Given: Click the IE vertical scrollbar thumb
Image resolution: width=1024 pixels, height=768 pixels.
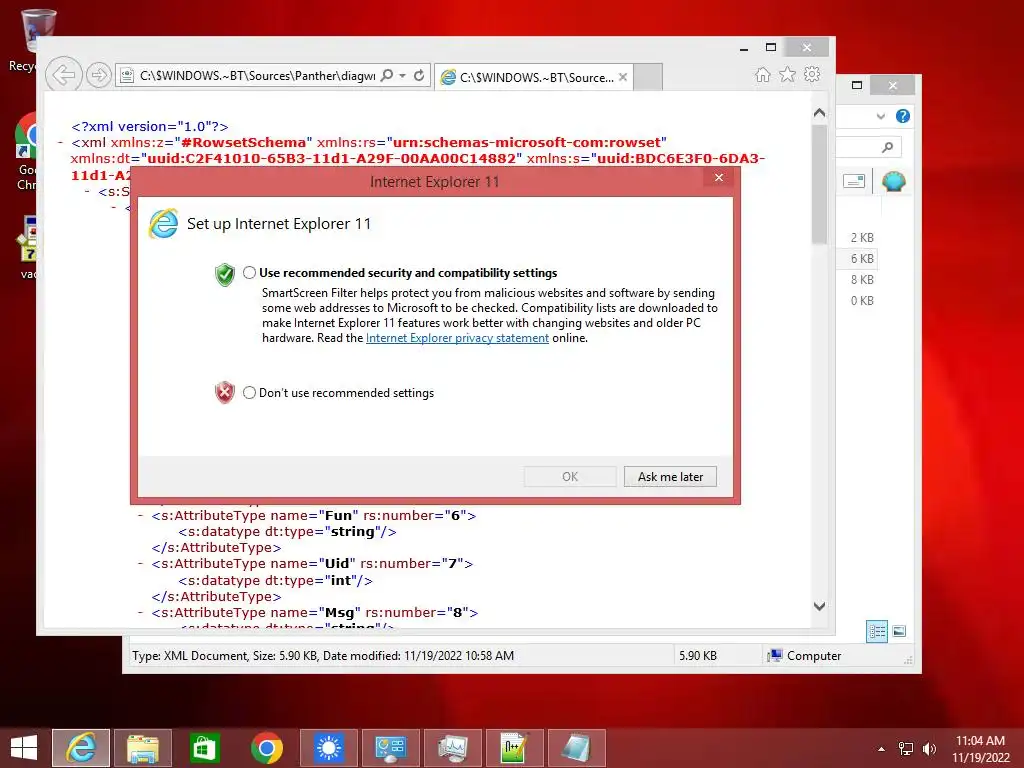Looking at the screenshot, I should [820, 184].
